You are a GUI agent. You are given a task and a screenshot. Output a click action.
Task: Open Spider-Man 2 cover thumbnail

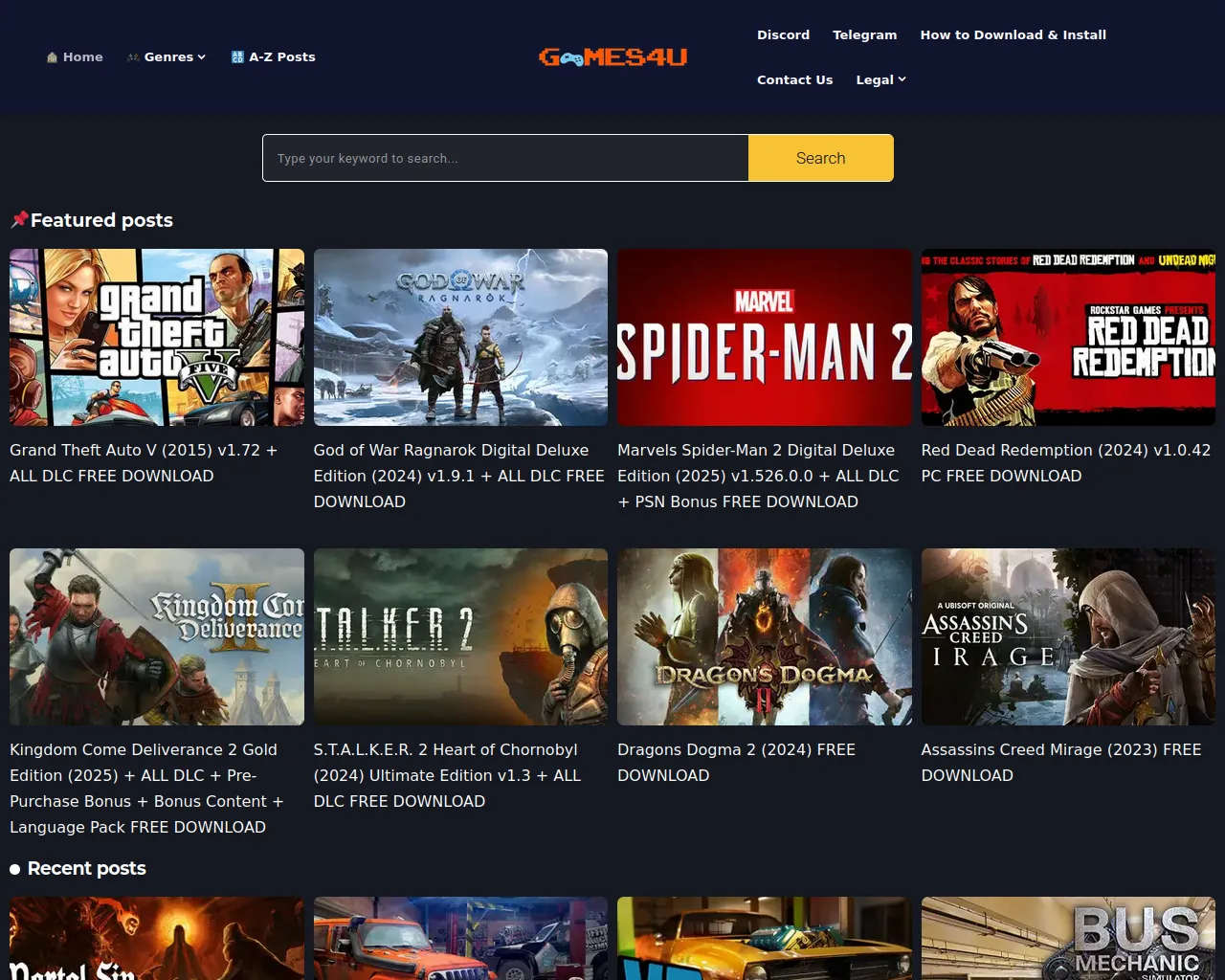765,338
